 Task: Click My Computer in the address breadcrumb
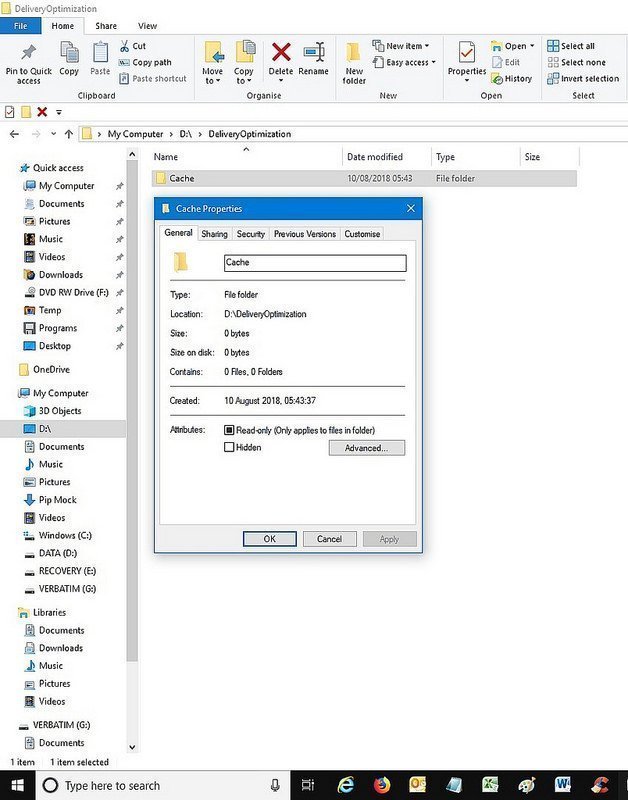[x=135, y=134]
